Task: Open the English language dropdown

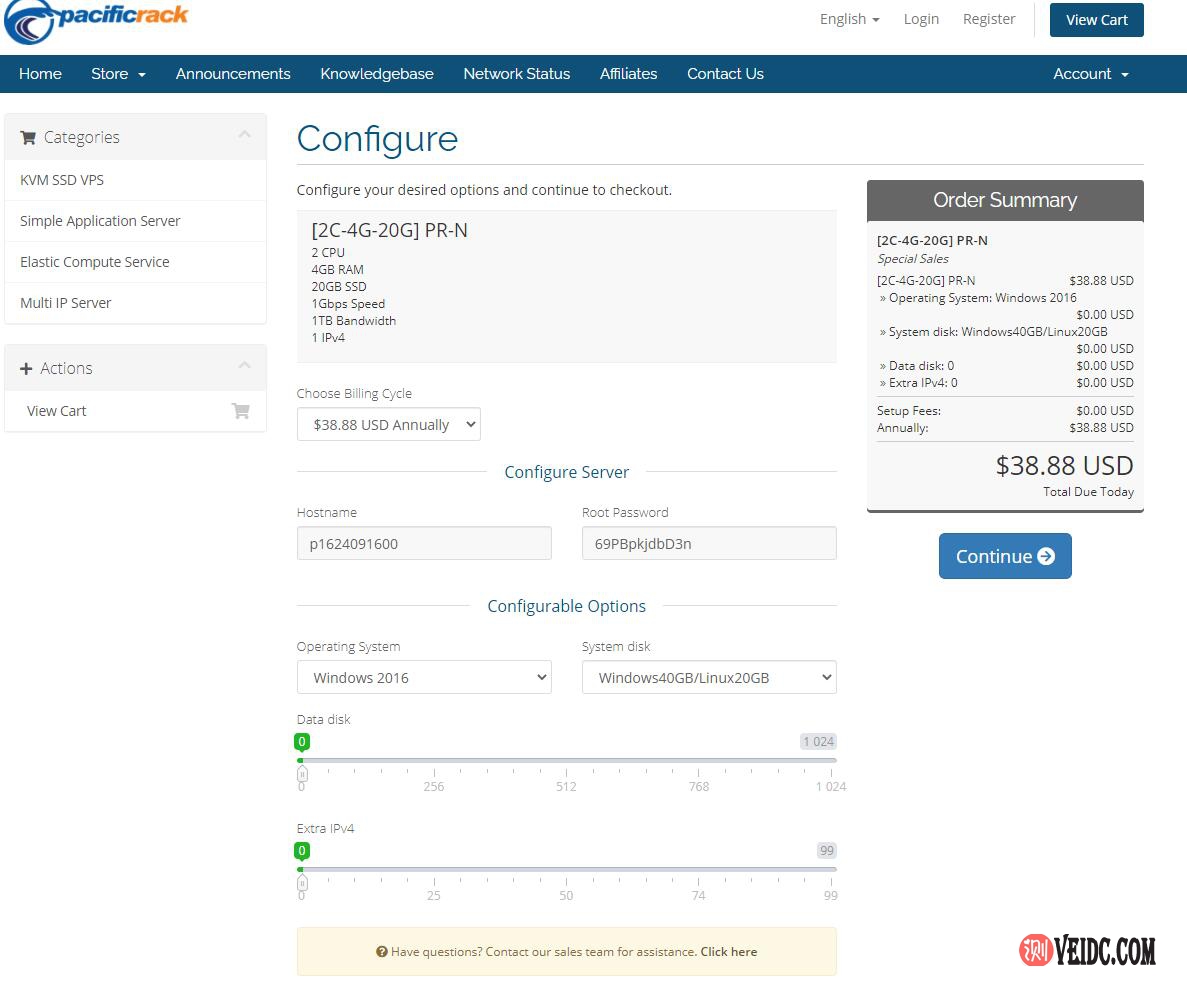Action: coord(849,19)
